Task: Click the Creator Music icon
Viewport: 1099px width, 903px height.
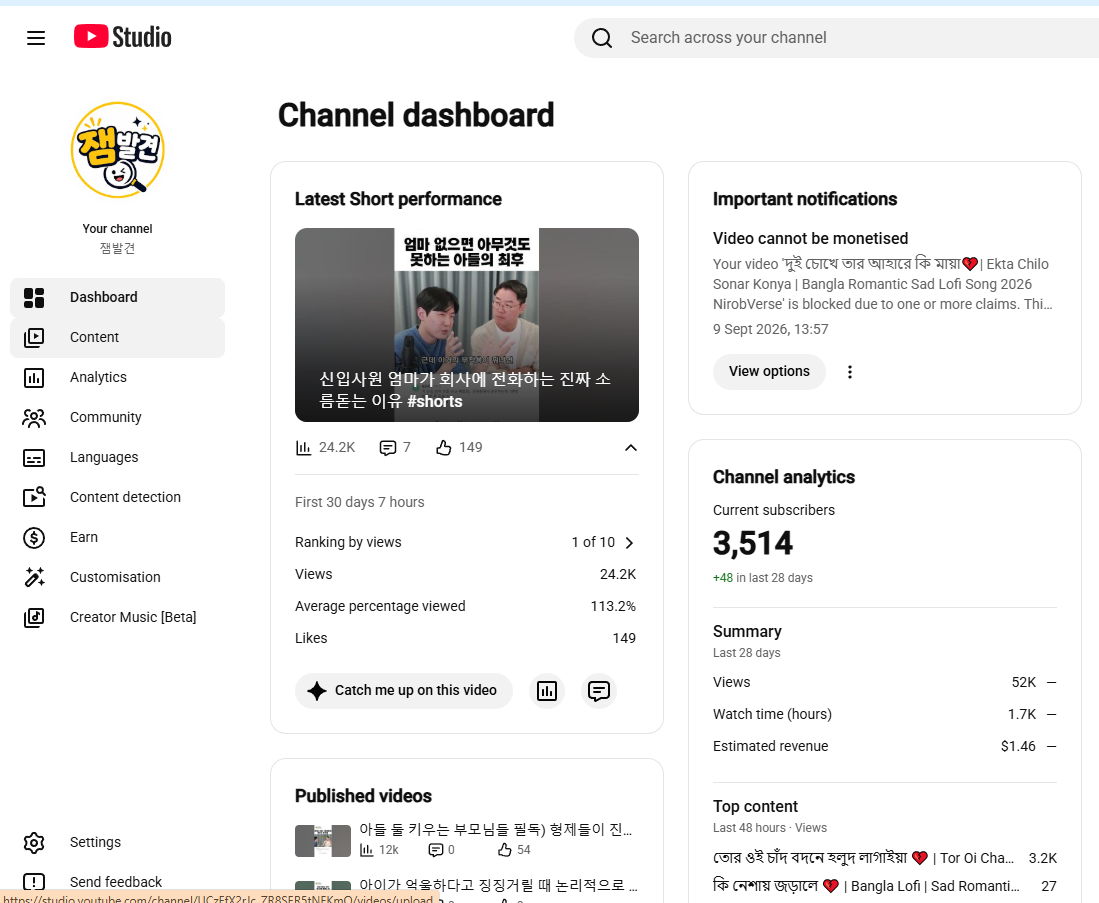Action: point(34,618)
